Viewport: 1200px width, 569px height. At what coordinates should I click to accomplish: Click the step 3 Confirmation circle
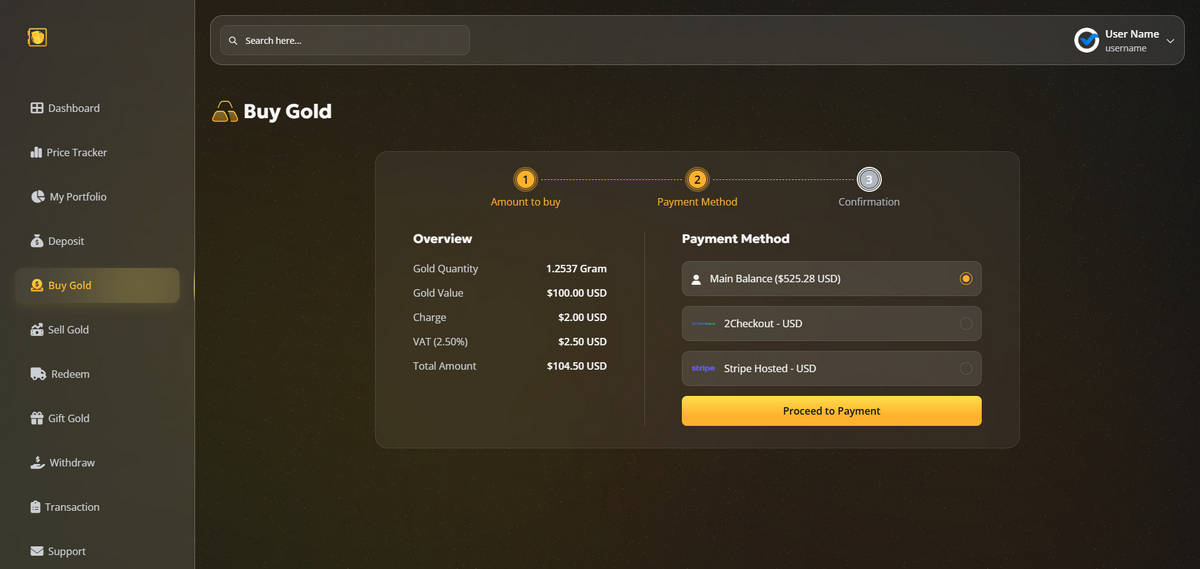coord(869,180)
